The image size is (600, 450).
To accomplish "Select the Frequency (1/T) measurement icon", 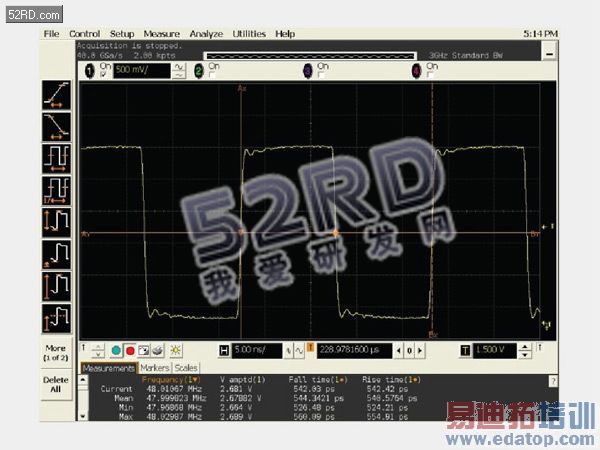I will [x=57, y=191].
